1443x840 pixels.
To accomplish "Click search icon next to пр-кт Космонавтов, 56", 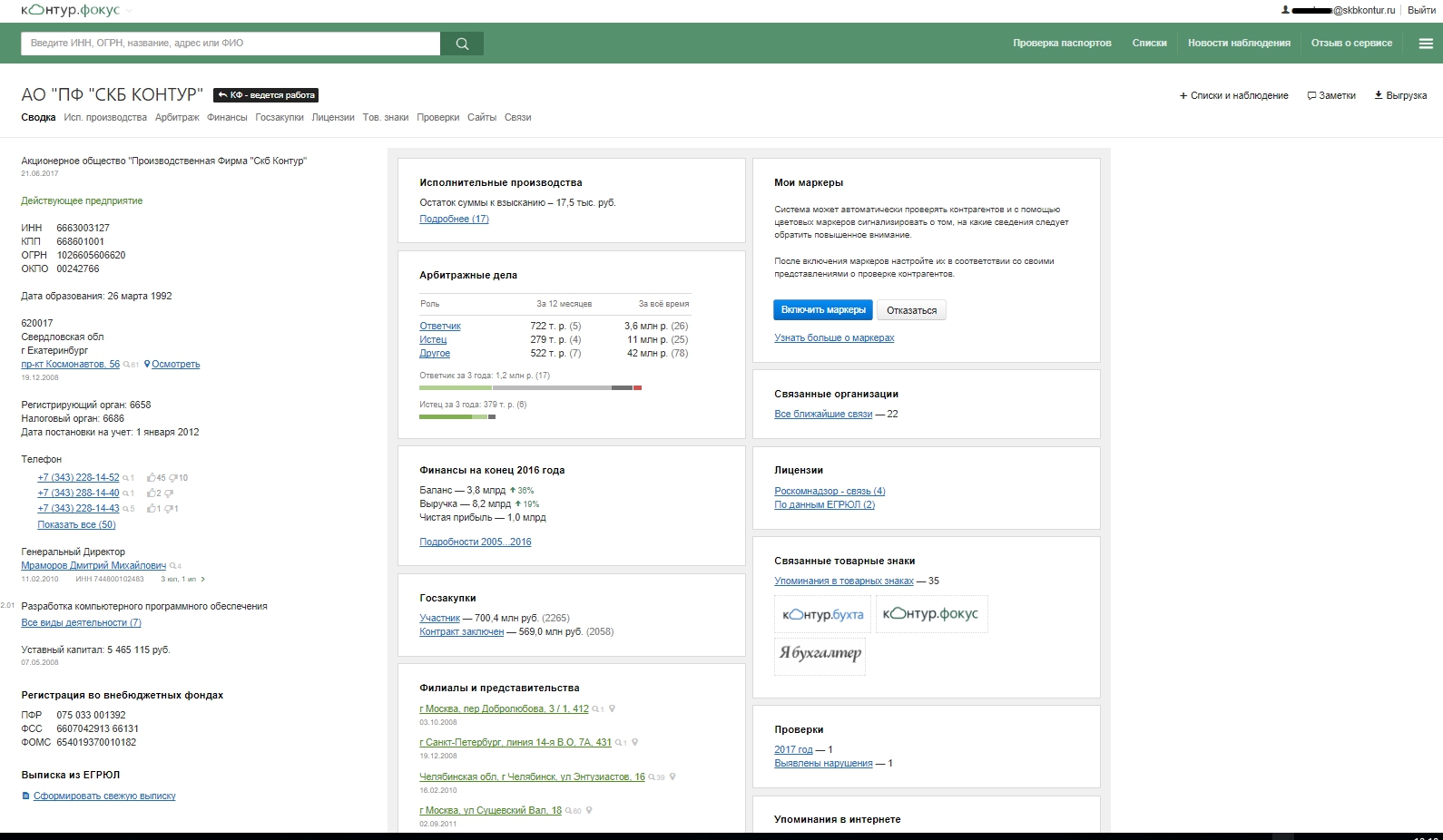I will (126, 365).
